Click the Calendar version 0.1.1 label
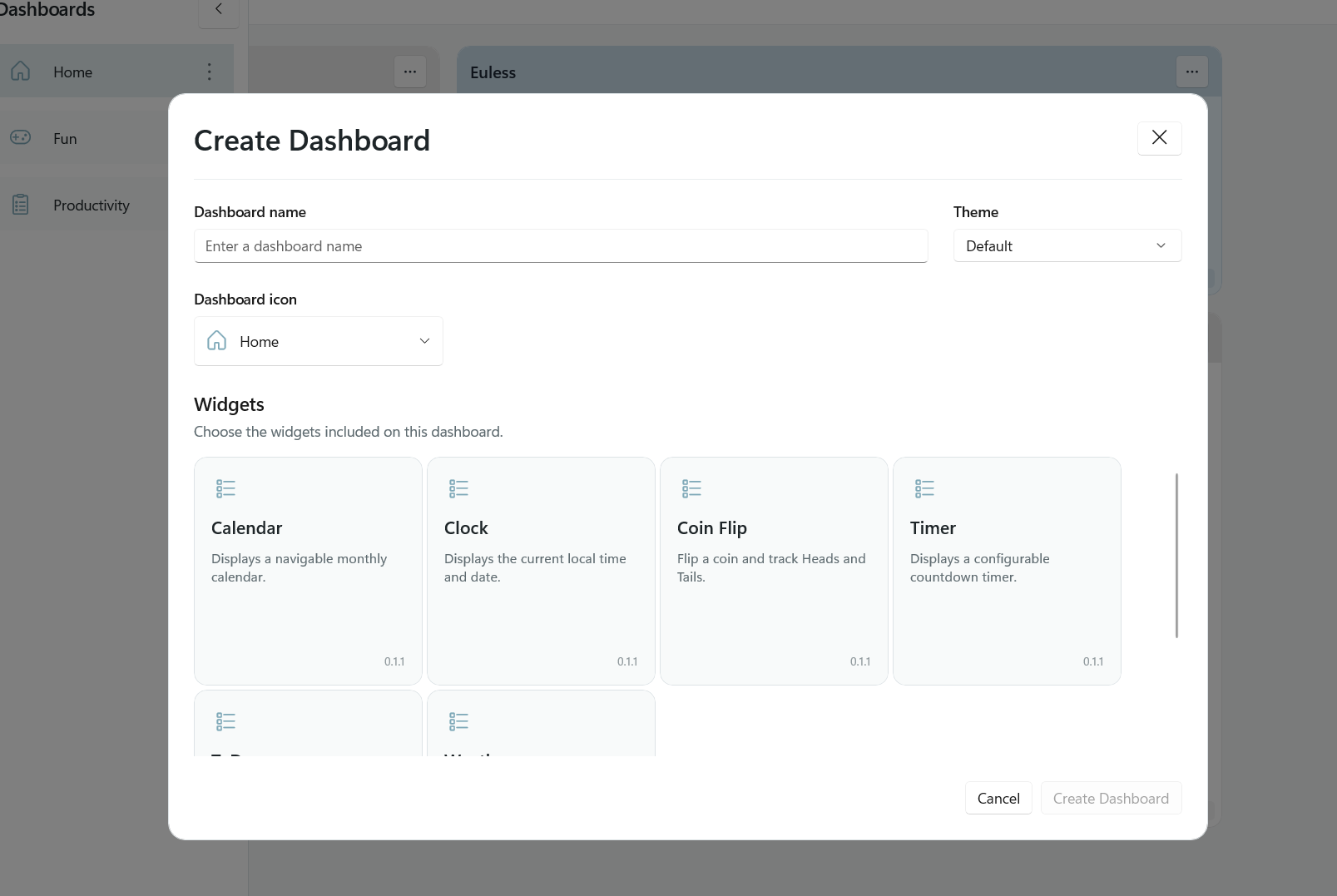Viewport: 1337px width, 896px height. [394, 661]
